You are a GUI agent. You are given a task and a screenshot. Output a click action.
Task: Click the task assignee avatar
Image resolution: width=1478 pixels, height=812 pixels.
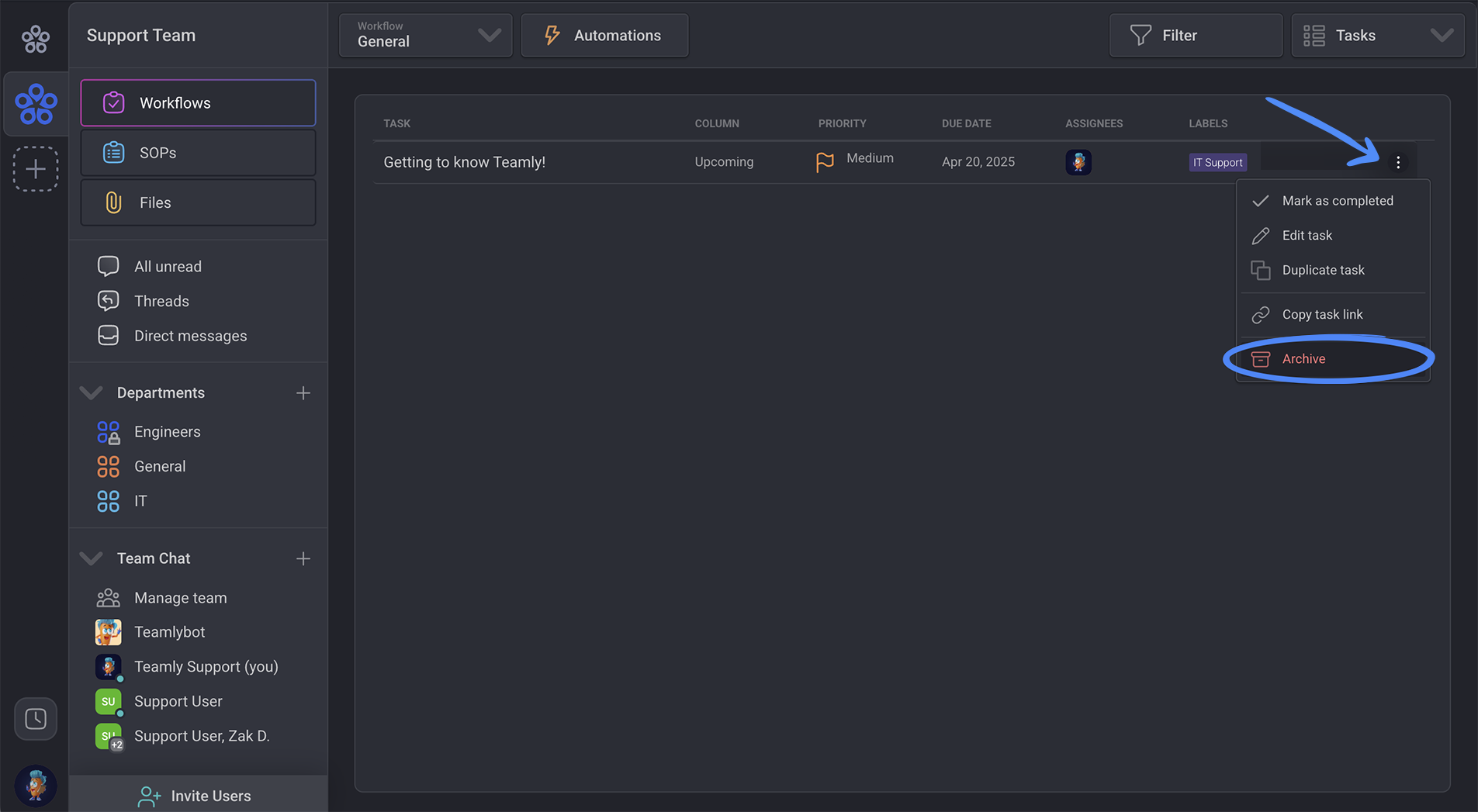pos(1078,162)
